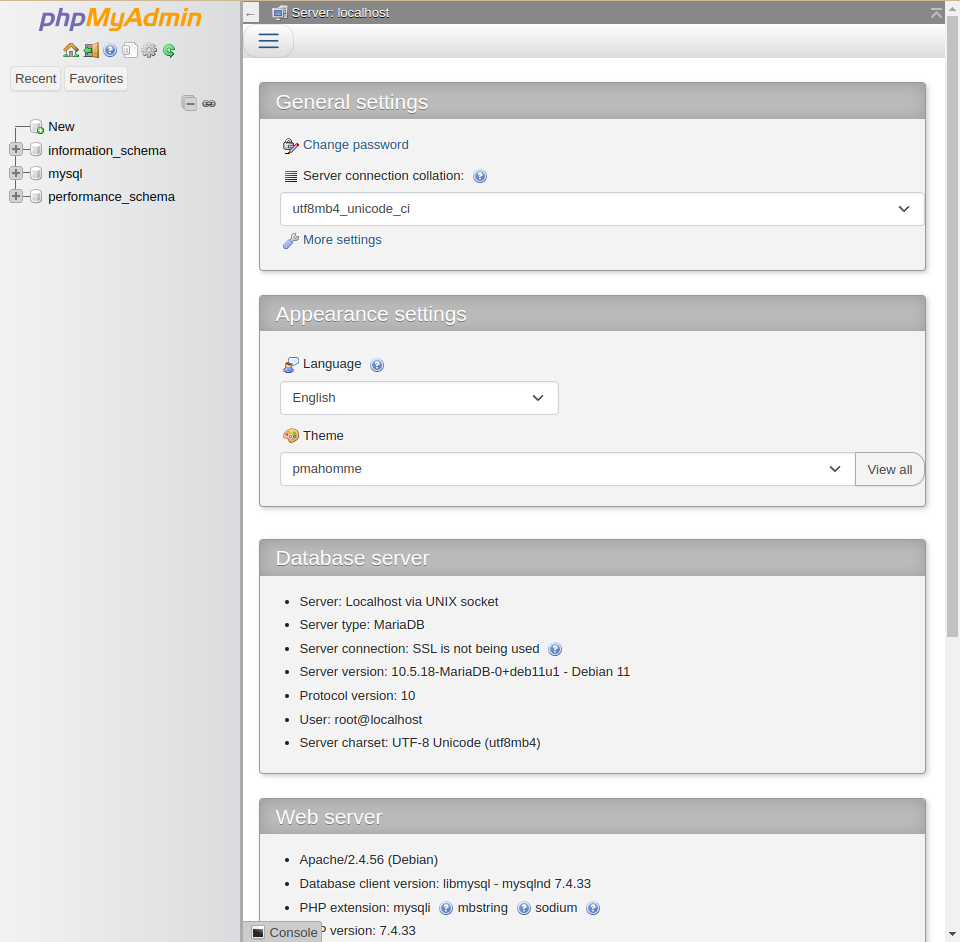Click the More settings wrench icon
The width and height of the screenshot is (960, 942).
click(290, 241)
